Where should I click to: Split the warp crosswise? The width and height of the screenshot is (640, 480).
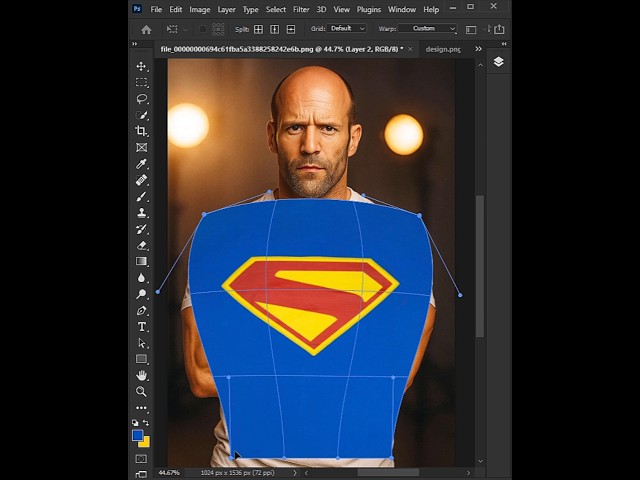[x=258, y=29]
